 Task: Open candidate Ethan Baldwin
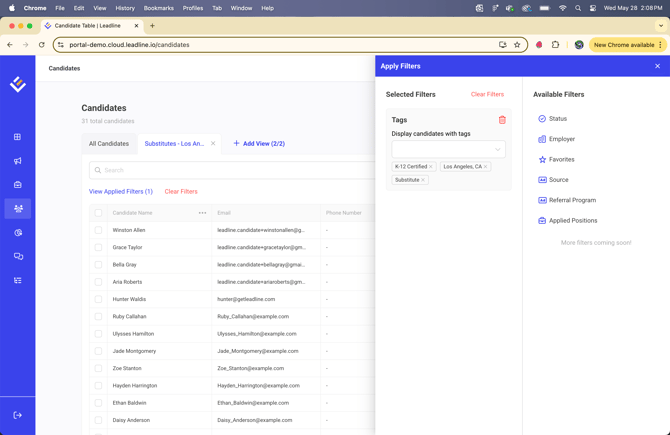[x=129, y=403]
